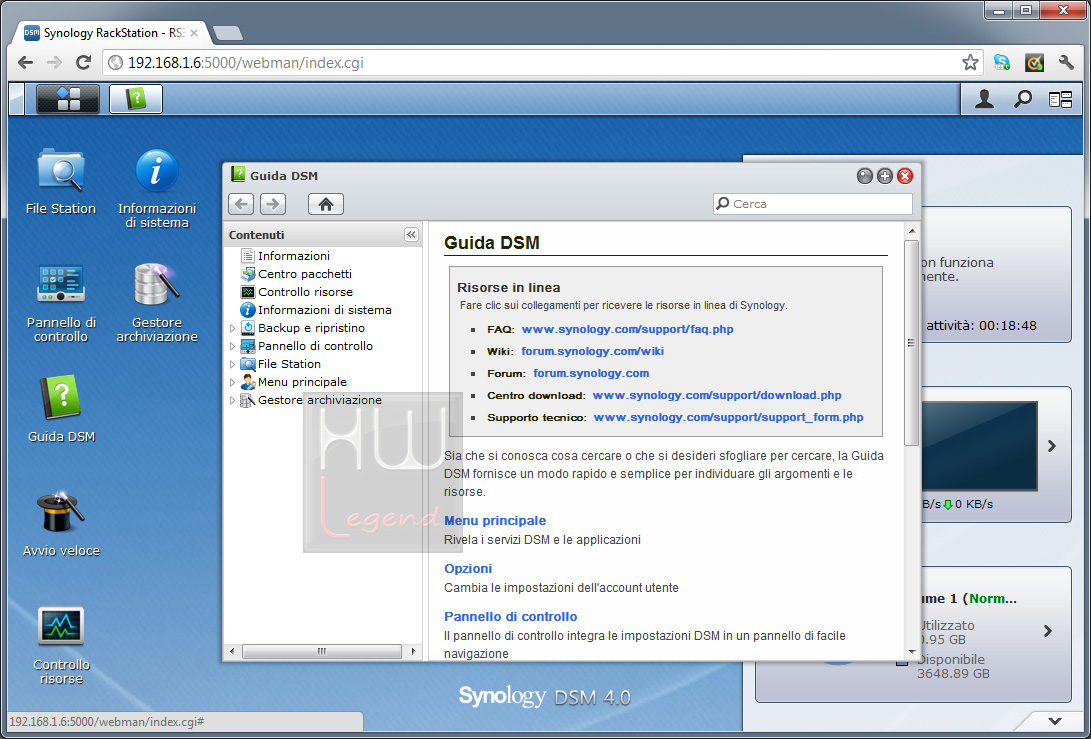Open the user options icon
The height and width of the screenshot is (739, 1091).
coord(984,100)
